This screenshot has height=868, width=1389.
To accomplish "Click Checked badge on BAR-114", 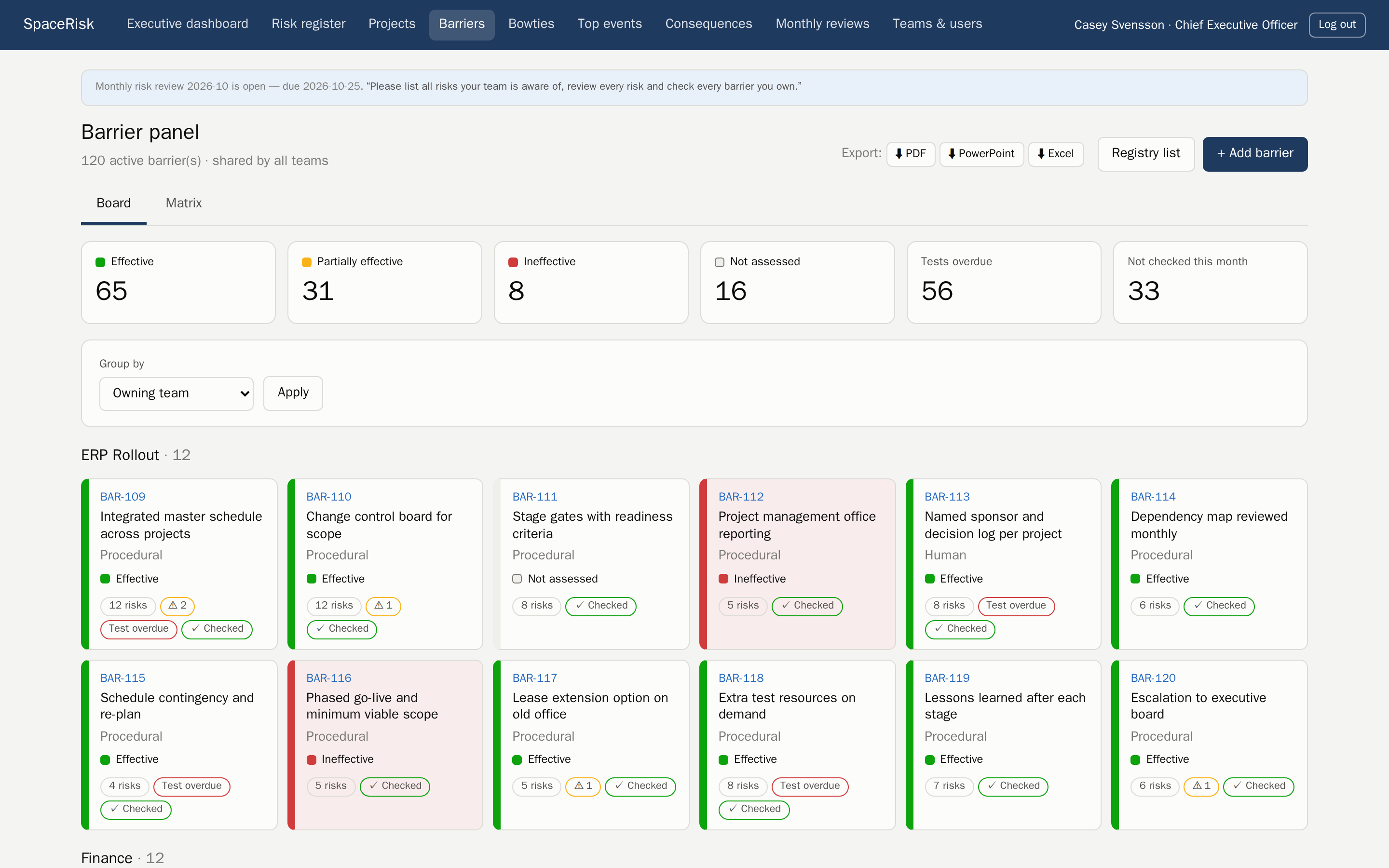I will point(1219,606).
